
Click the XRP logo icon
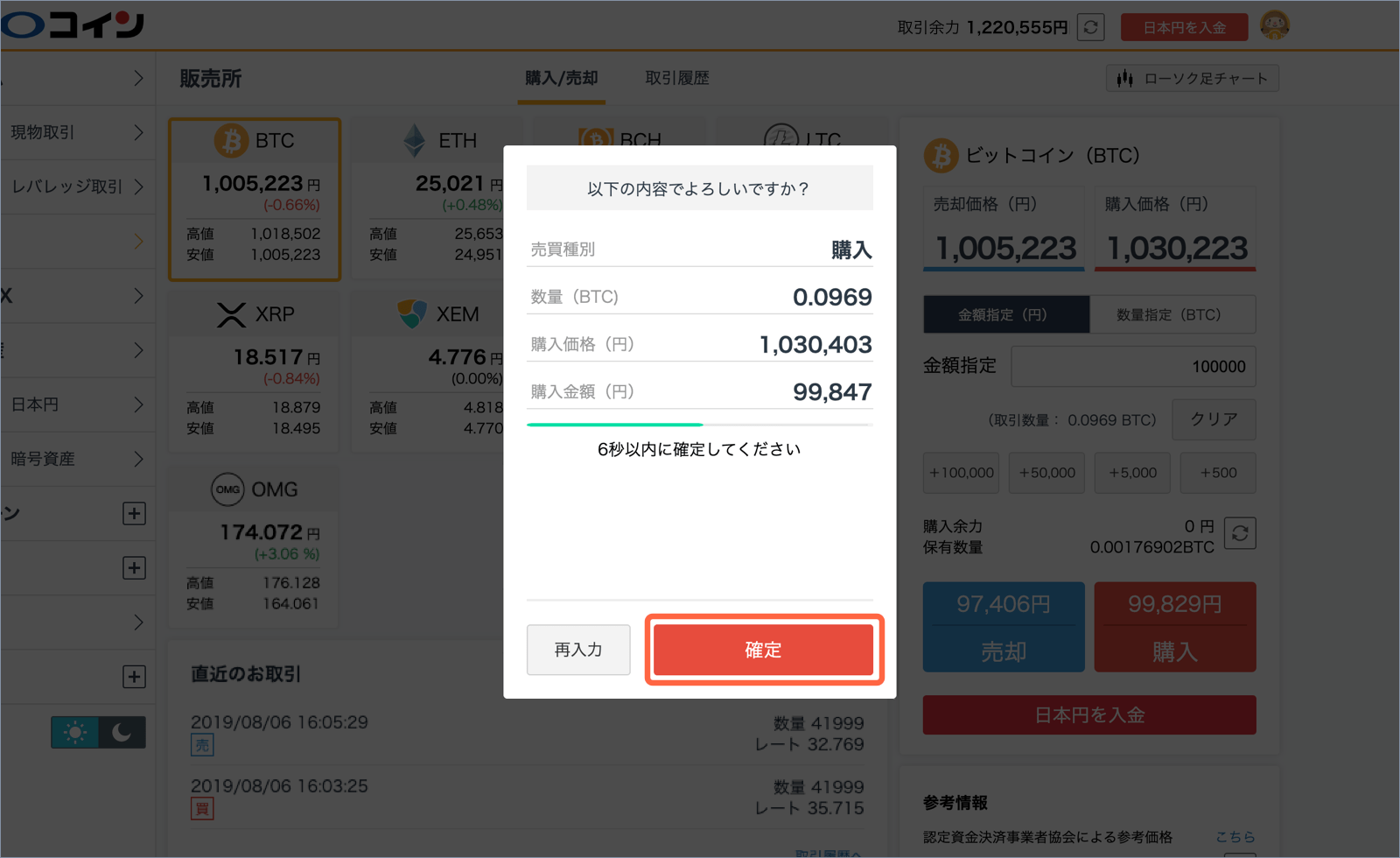(x=231, y=314)
